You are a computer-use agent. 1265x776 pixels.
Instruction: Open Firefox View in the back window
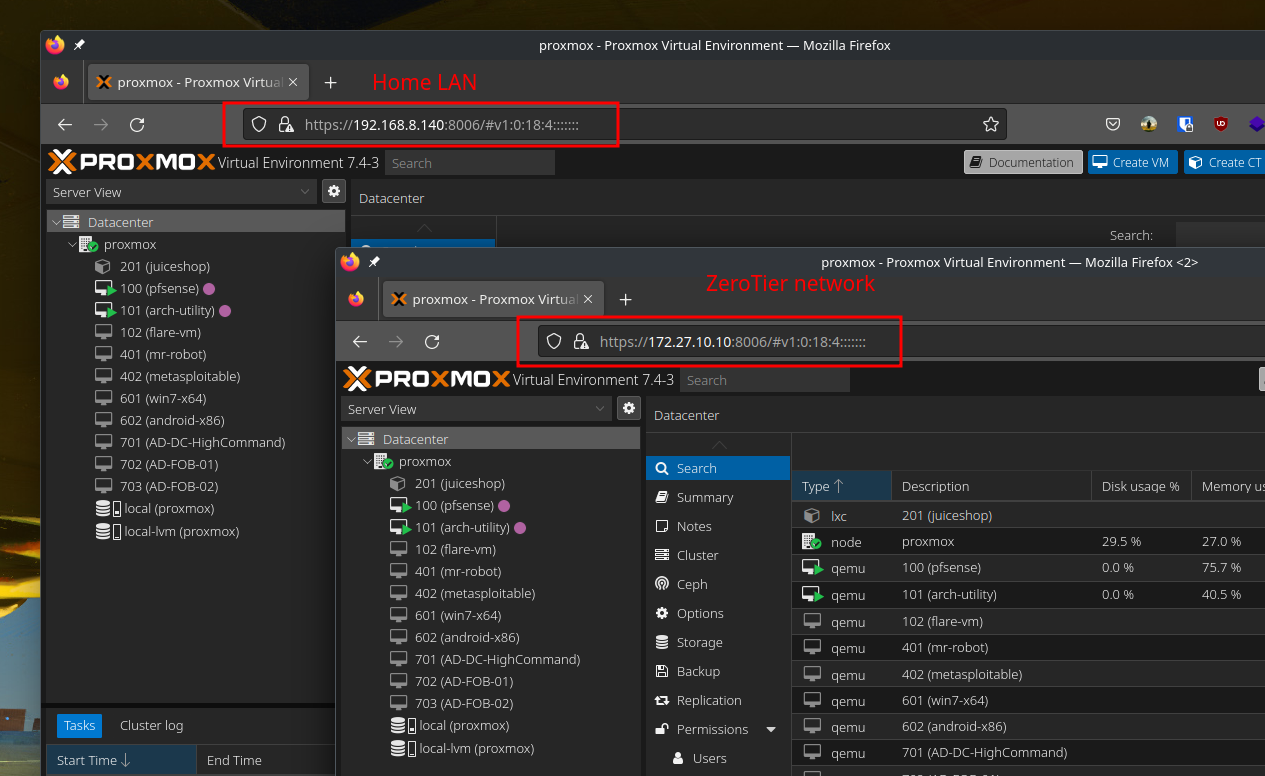pyautogui.click(x=62, y=82)
